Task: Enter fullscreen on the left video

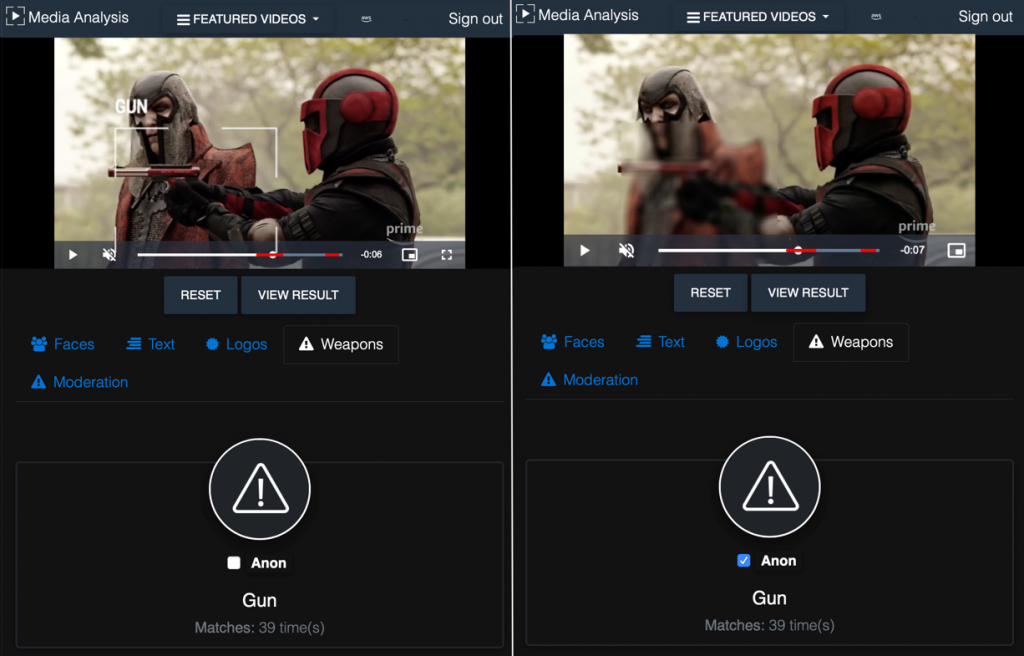Action: [x=447, y=254]
